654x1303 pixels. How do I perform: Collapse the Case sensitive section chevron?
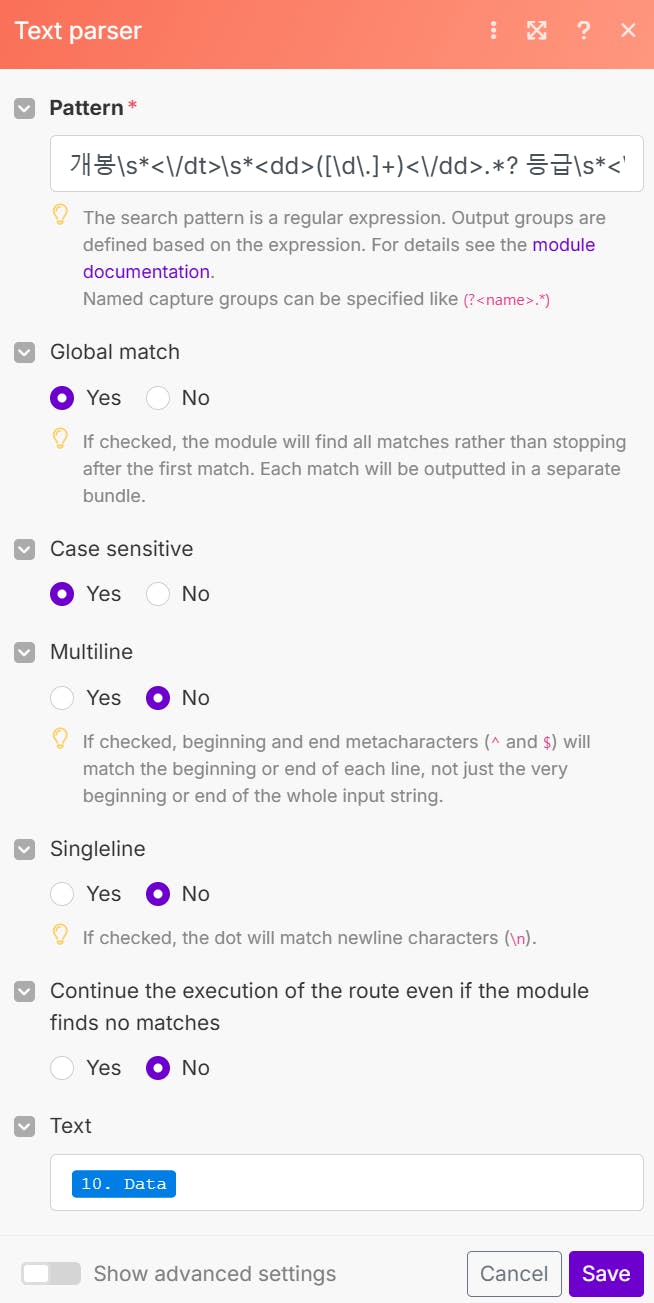pos(25,549)
